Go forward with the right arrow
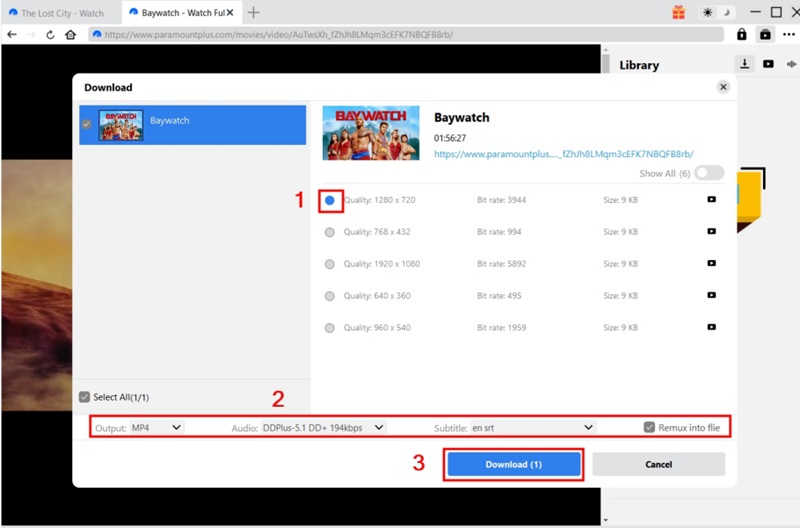This screenshot has width=800, height=528. [30, 35]
